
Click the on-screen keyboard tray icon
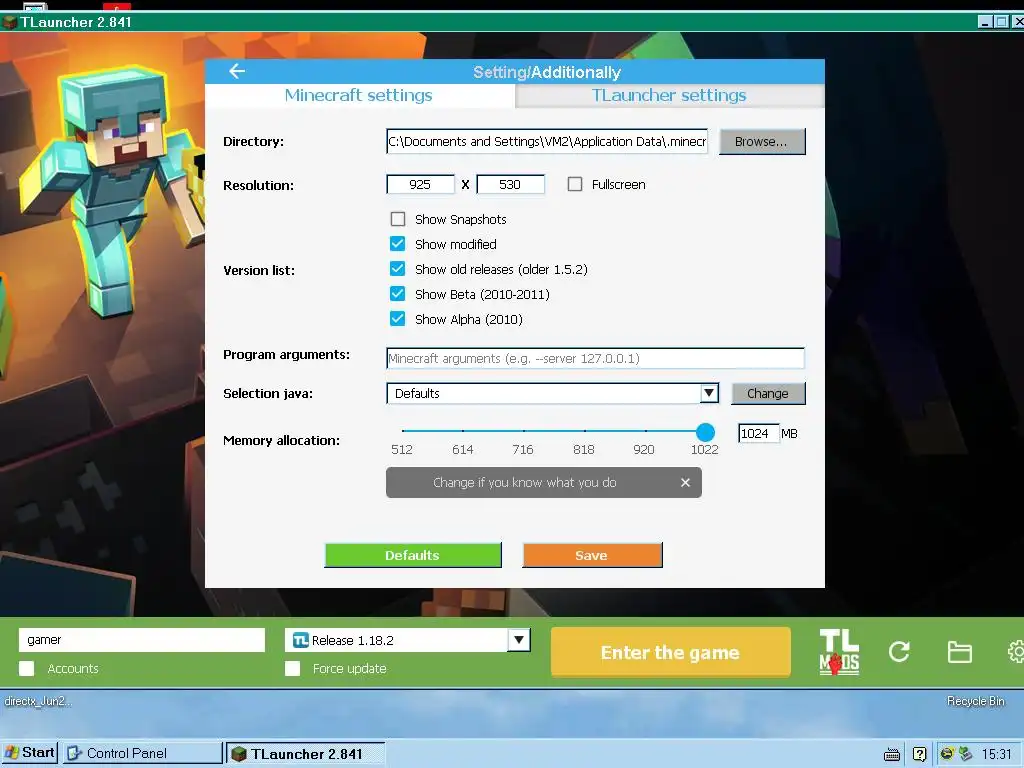[x=891, y=754]
